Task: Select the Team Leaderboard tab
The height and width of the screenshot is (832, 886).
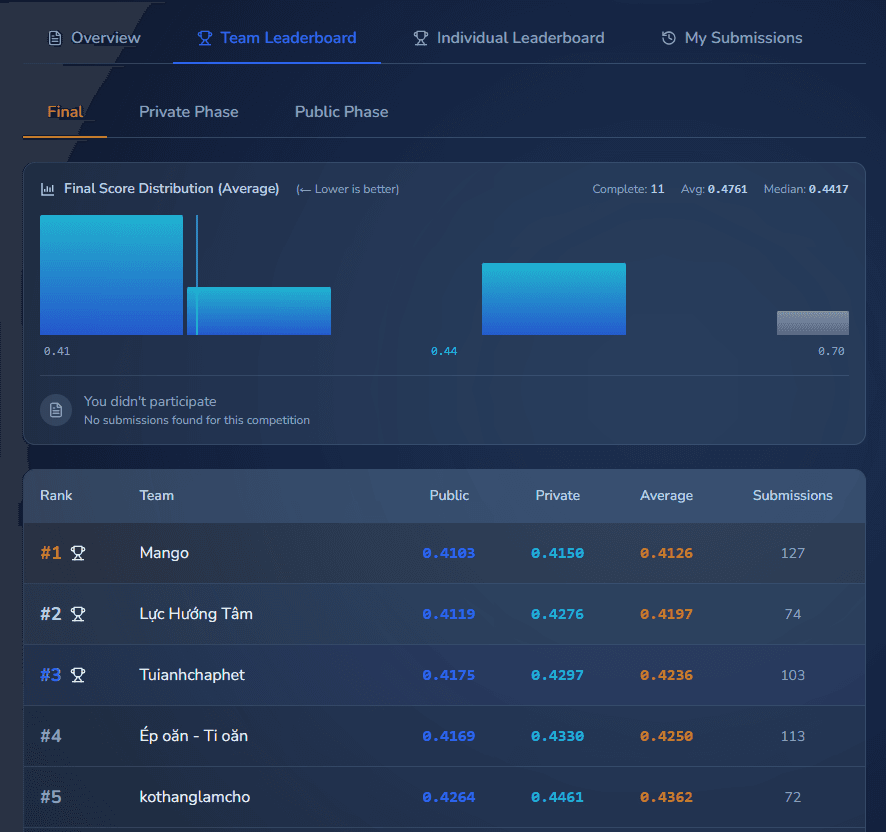Action: click(277, 38)
